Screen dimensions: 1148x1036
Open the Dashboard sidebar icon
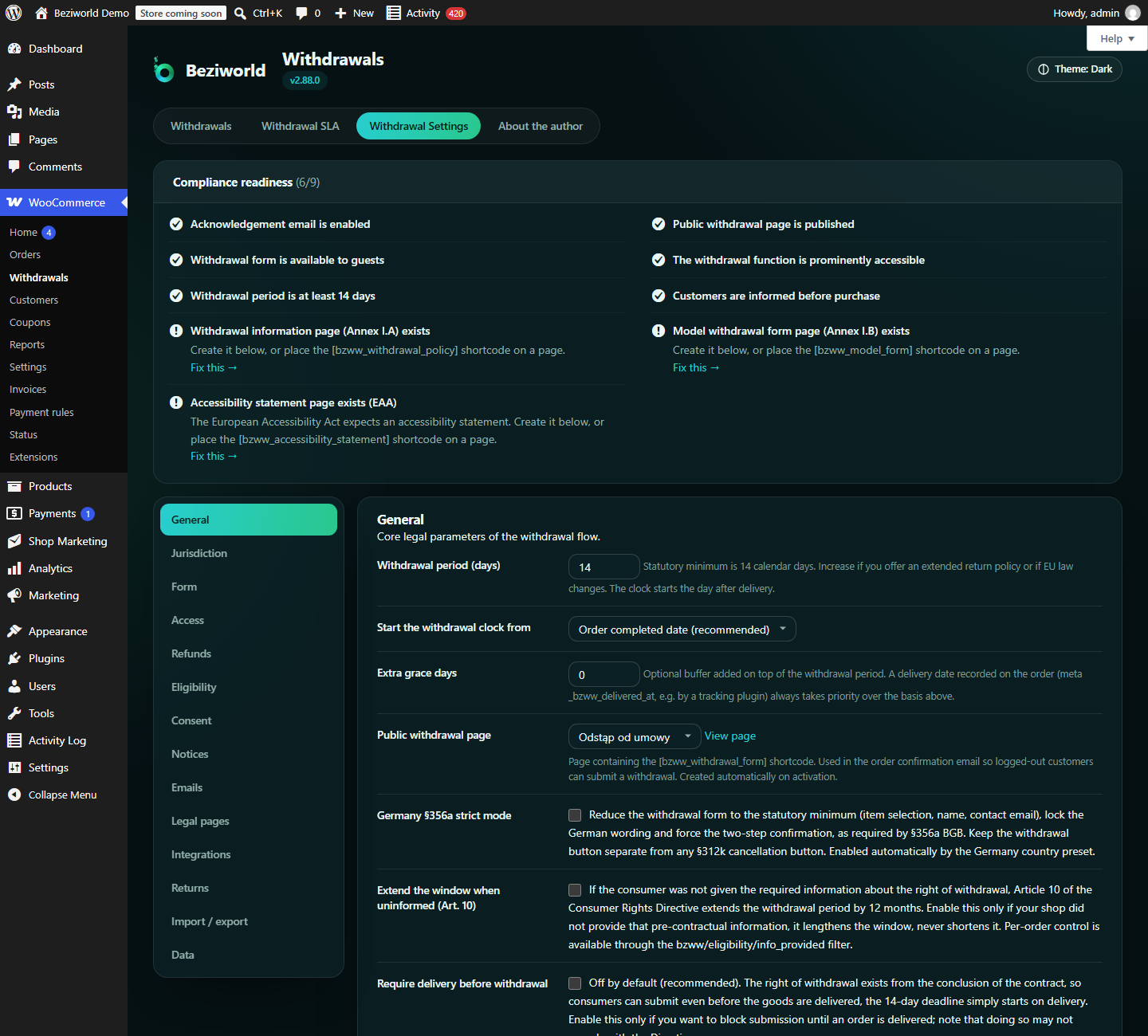click(x=14, y=49)
